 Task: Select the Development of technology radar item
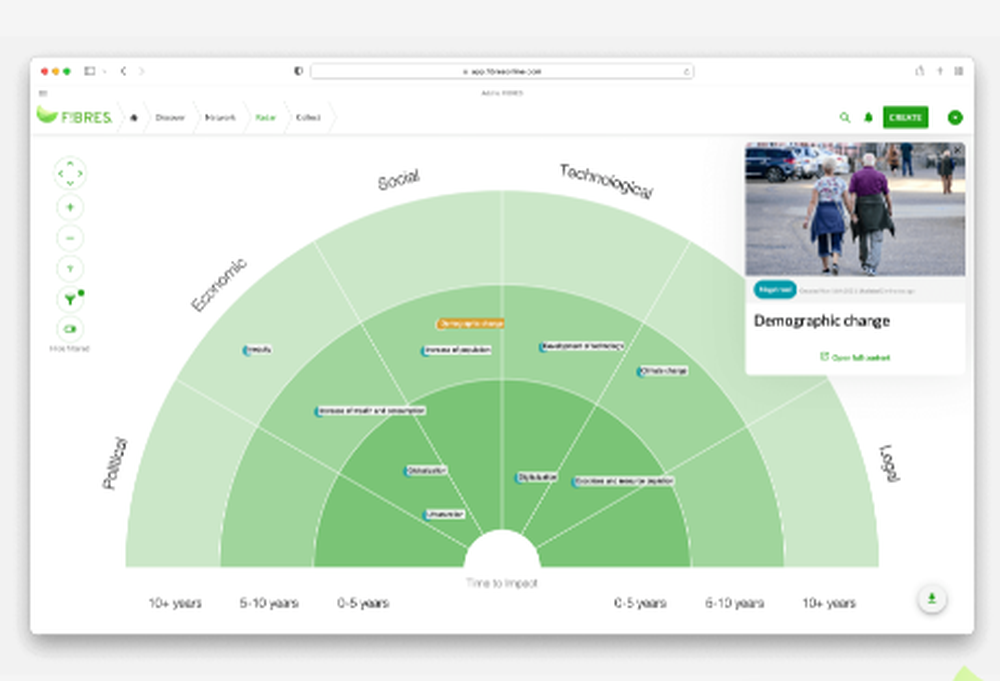(582, 346)
